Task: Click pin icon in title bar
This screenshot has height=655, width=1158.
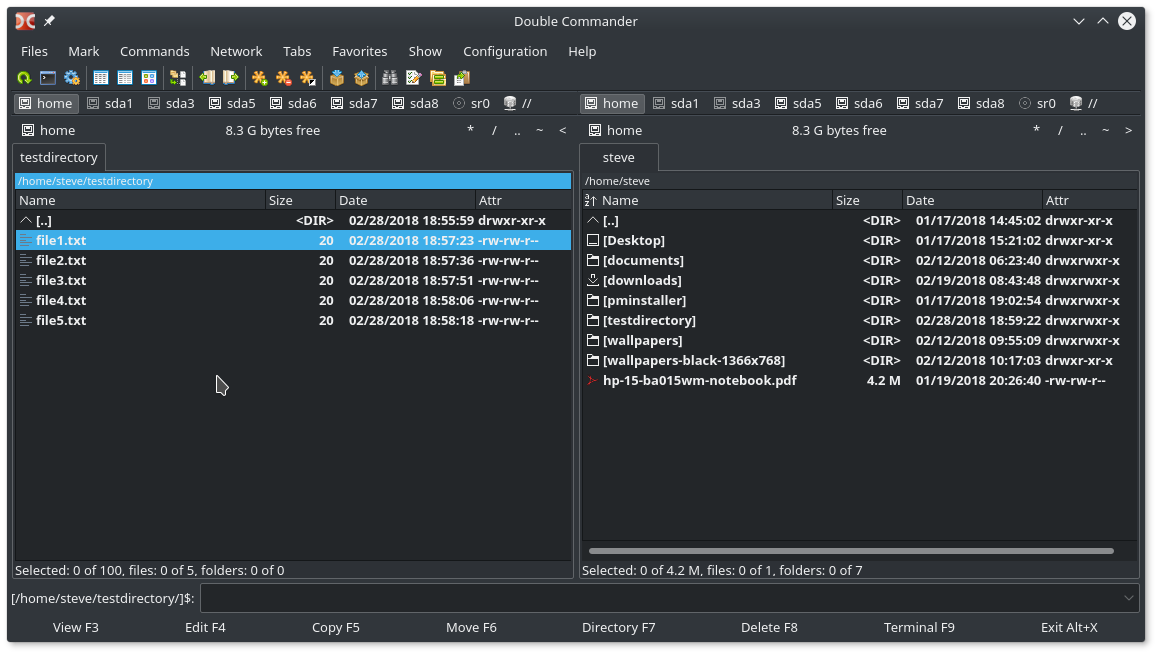Action: pos(49,21)
